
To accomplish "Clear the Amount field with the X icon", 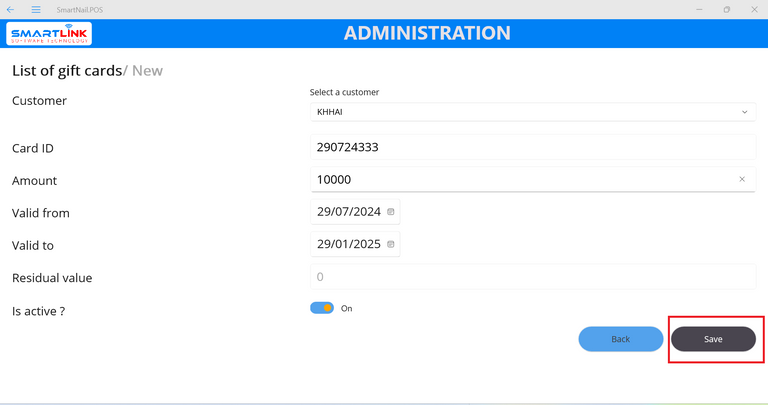I will click(742, 179).
